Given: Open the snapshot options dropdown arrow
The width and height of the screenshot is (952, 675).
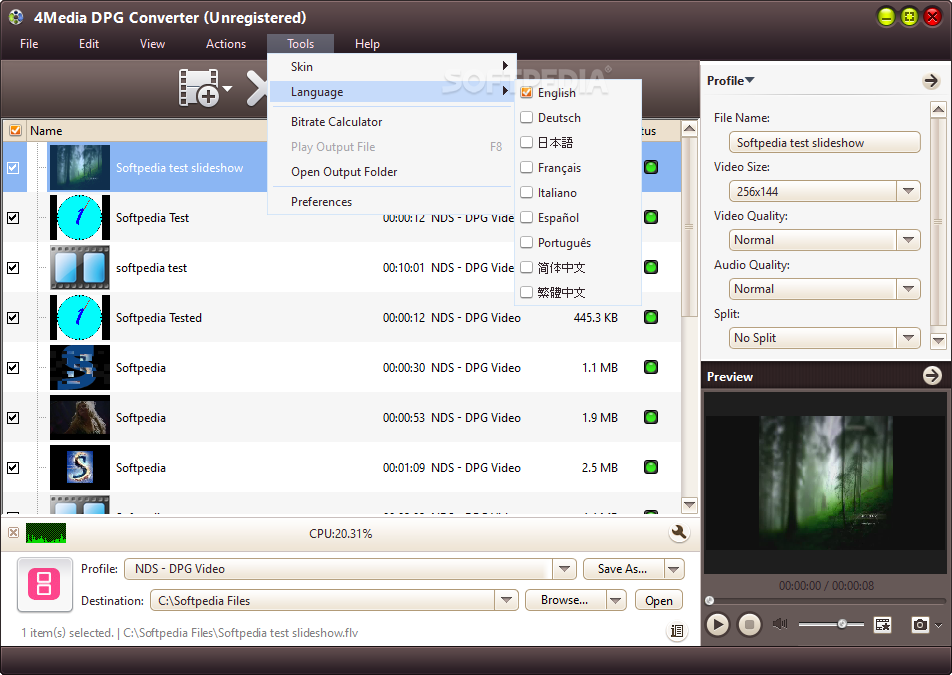Looking at the screenshot, I should pyautogui.click(x=939, y=625).
